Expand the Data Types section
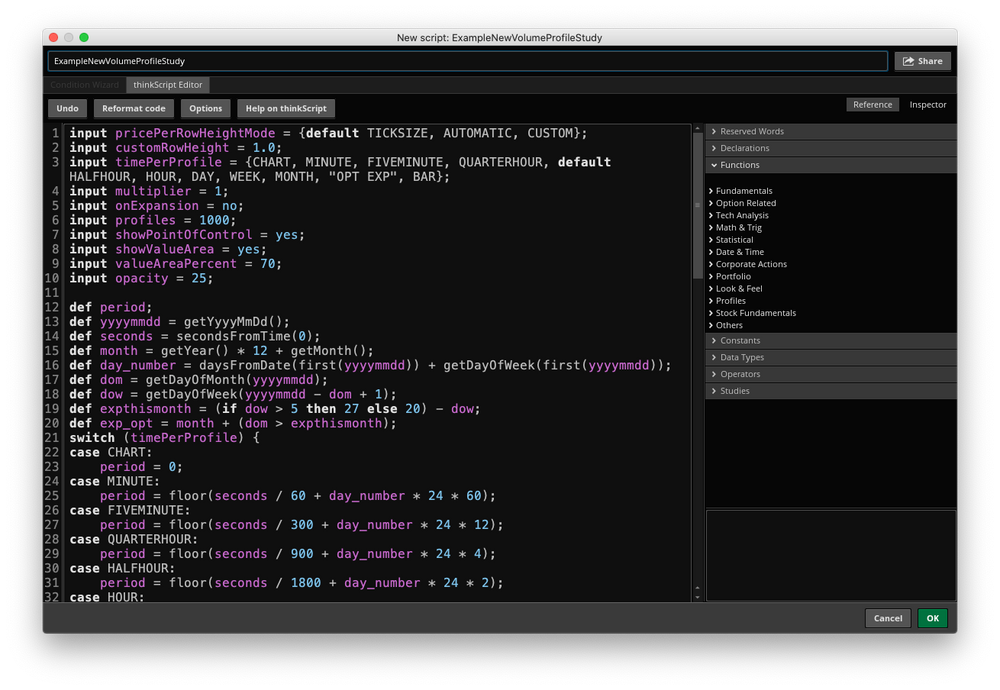Image resolution: width=1000 pixels, height=690 pixels. point(831,357)
